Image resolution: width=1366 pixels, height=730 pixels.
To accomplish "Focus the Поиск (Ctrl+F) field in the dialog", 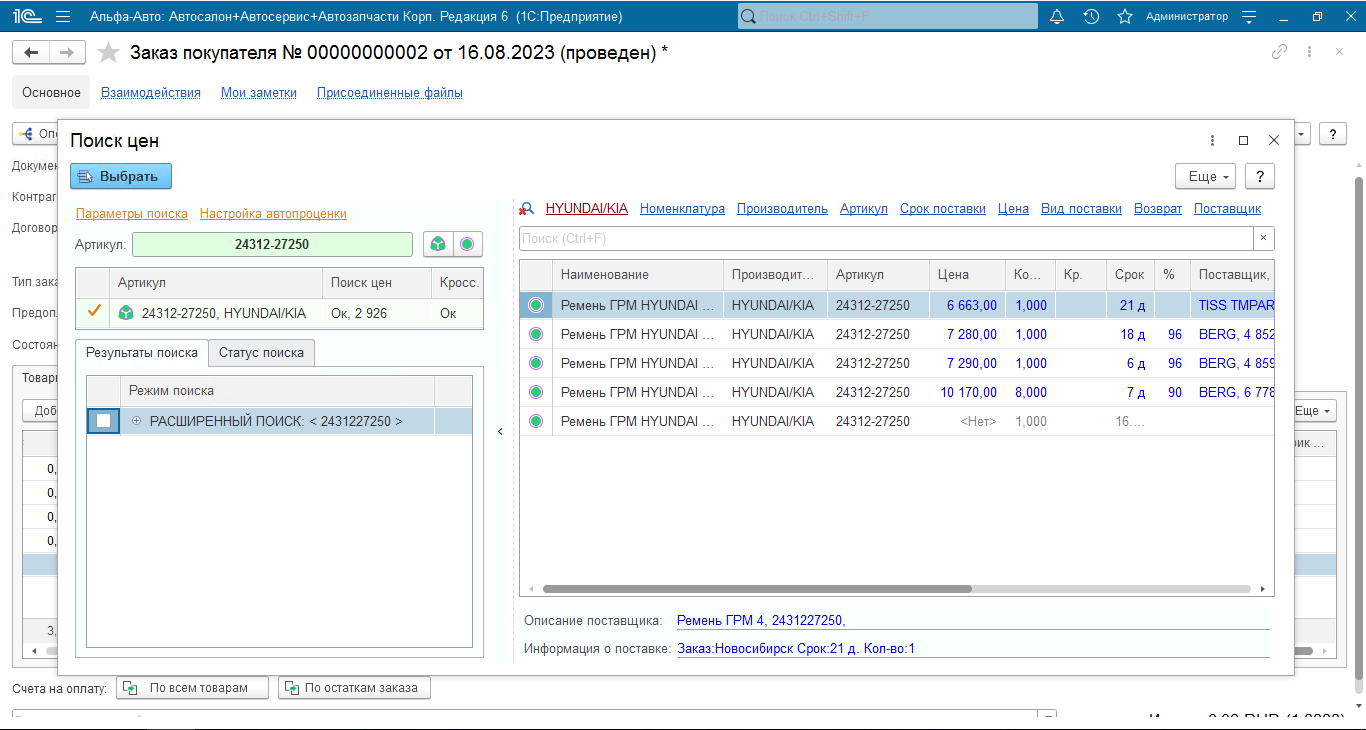I will [886, 238].
